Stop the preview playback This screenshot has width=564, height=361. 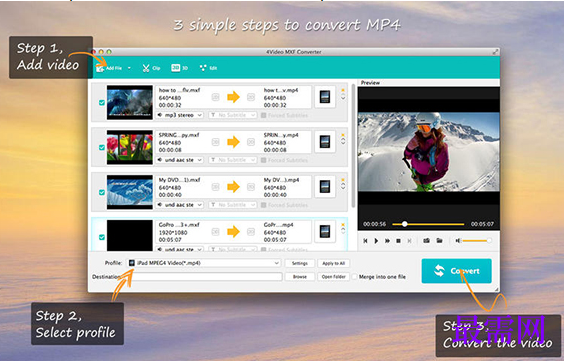(x=399, y=241)
